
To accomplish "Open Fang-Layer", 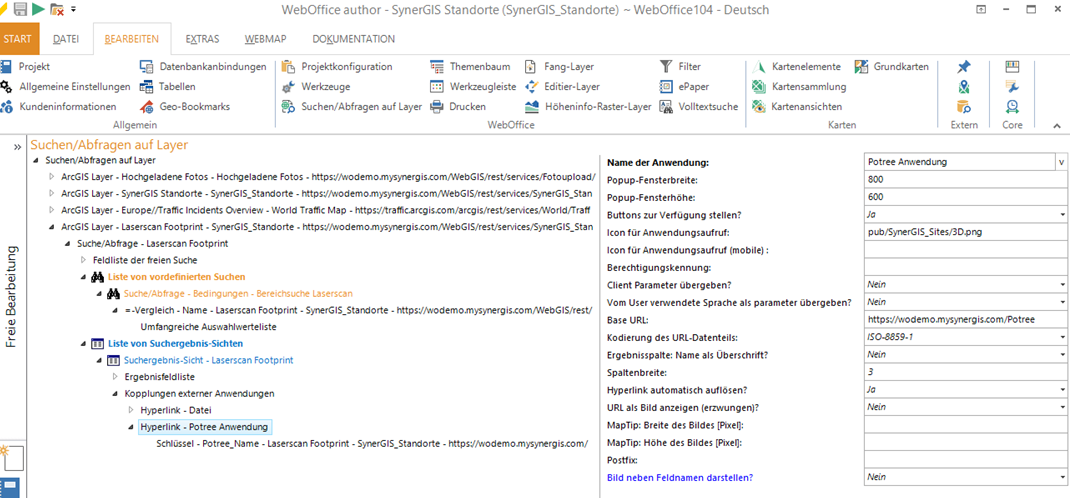I will click(x=560, y=67).
